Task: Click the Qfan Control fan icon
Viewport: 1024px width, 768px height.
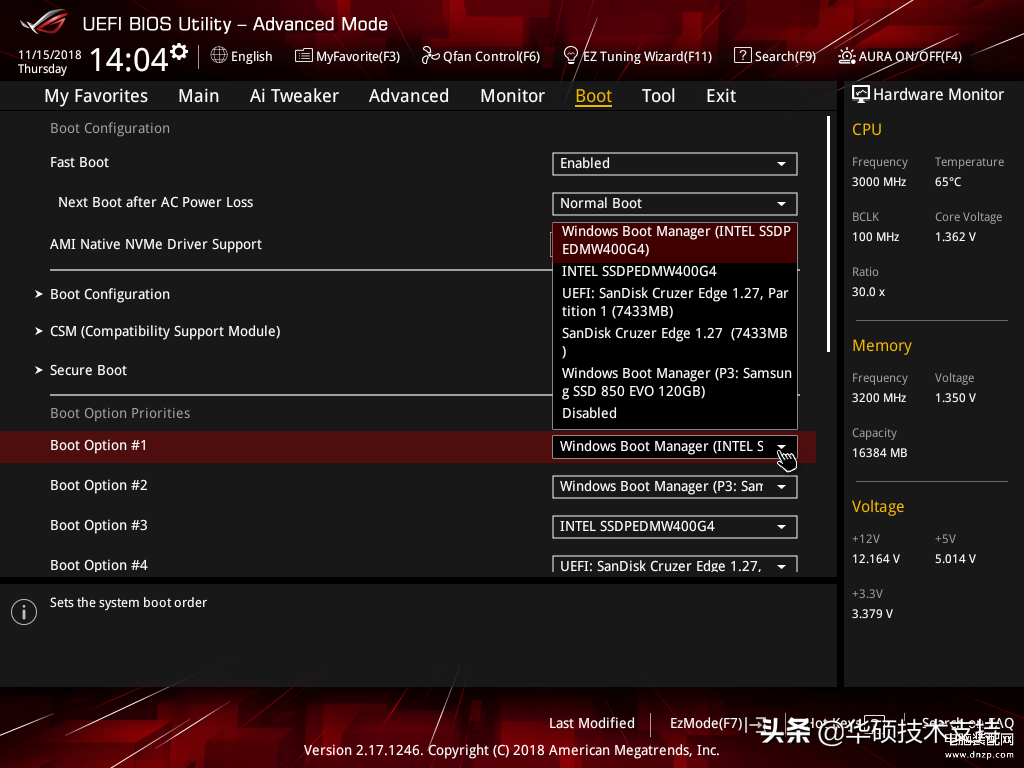Action: point(430,56)
